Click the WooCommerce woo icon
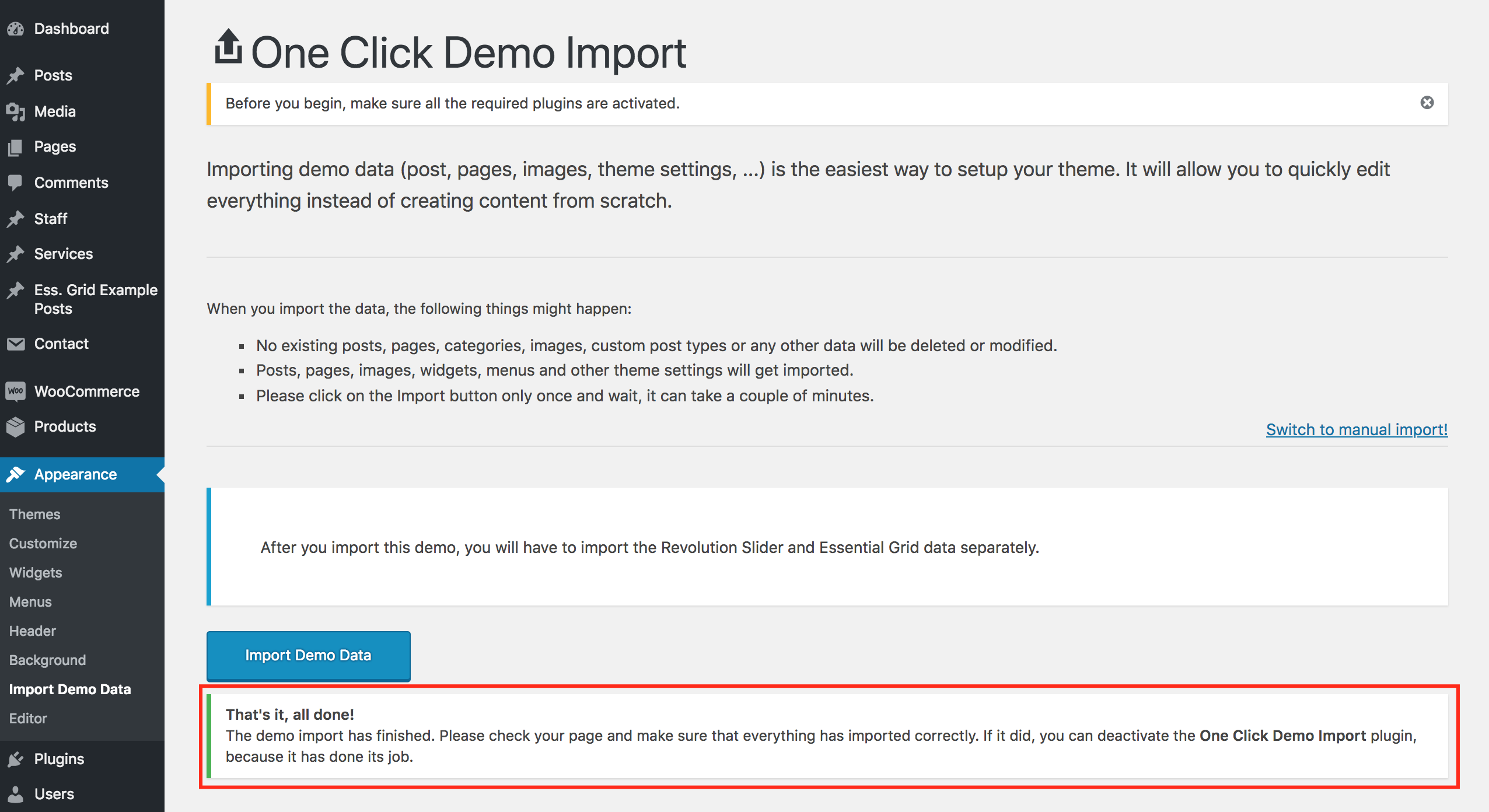This screenshot has width=1489, height=812. pos(16,391)
